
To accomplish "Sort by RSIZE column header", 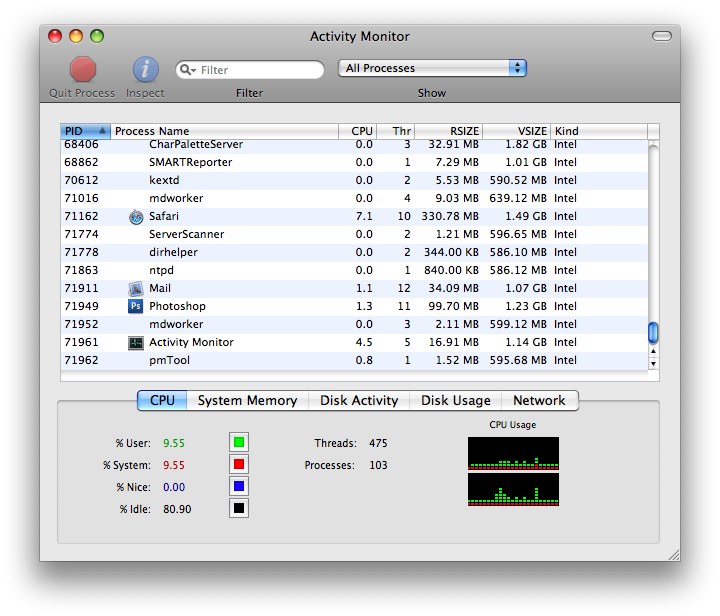I will click(449, 131).
